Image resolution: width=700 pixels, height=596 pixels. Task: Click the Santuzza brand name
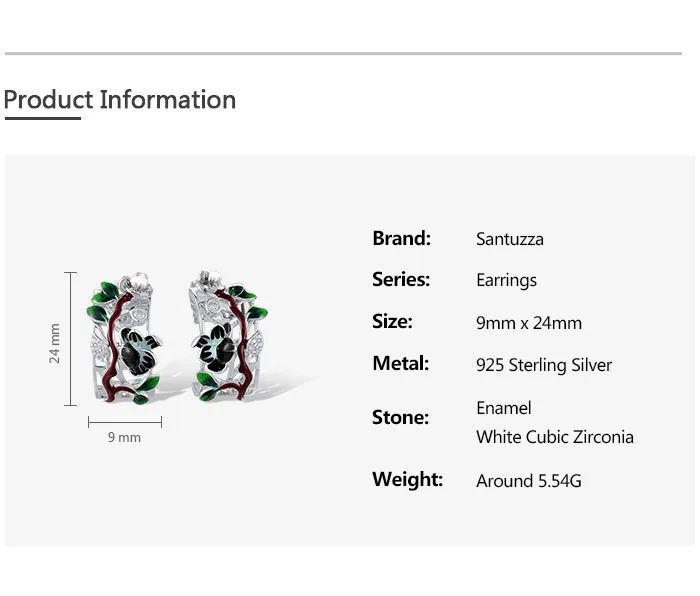(x=510, y=239)
